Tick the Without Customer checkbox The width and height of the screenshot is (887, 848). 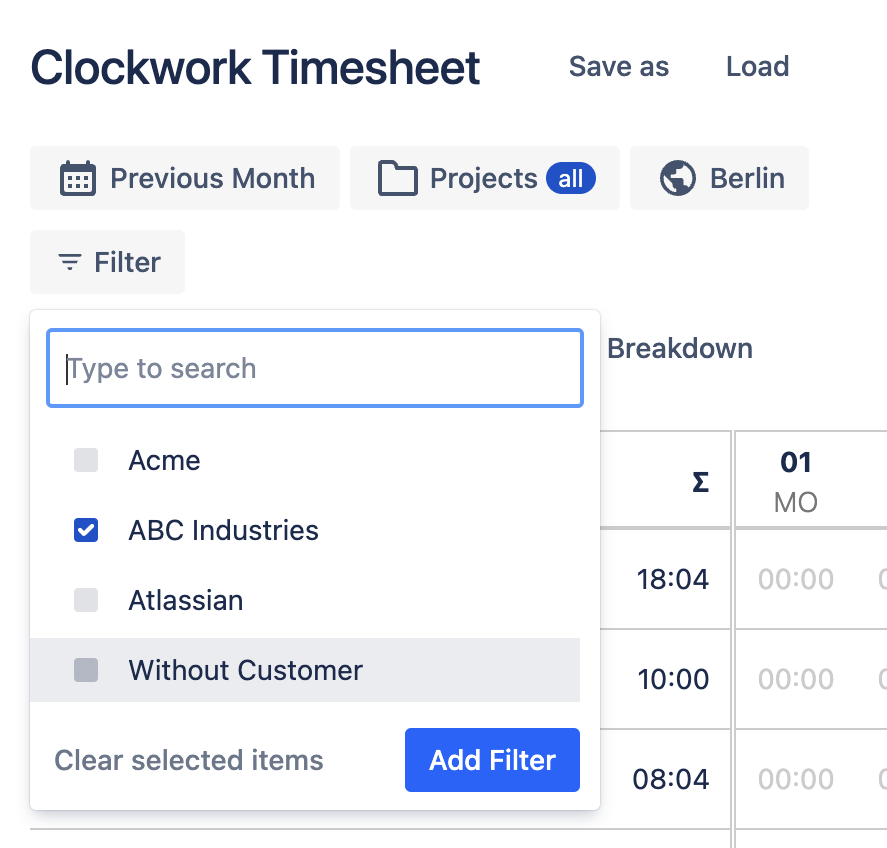pos(86,671)
